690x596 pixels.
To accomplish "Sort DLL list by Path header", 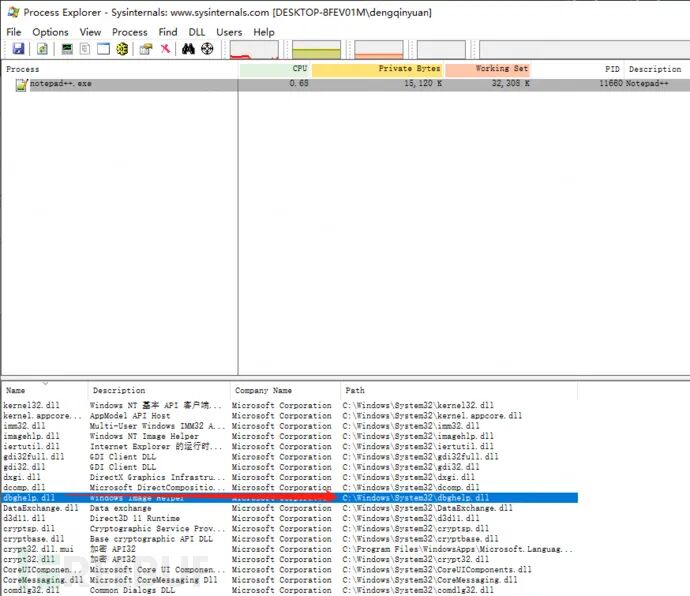I will click(459, 390).
